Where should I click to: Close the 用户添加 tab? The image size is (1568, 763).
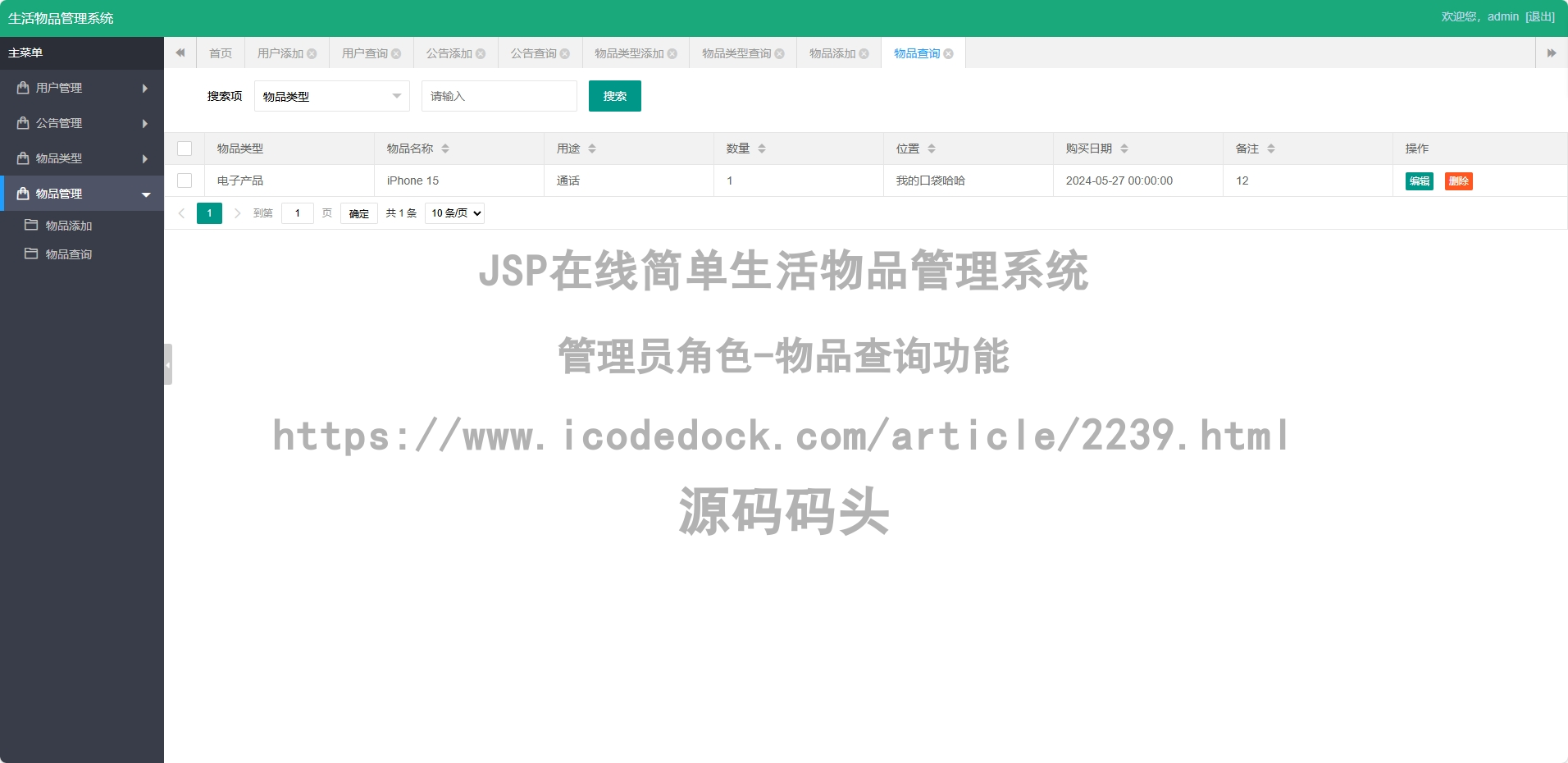pos(312,53)
